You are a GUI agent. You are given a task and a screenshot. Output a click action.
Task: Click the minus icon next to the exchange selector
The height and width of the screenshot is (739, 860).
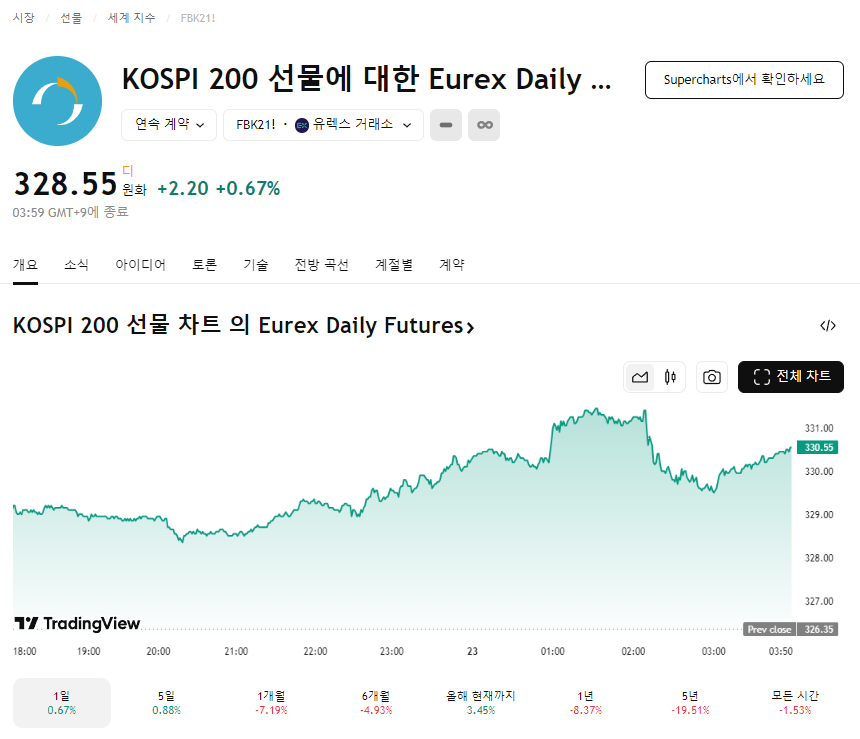[x=446, y=125]
